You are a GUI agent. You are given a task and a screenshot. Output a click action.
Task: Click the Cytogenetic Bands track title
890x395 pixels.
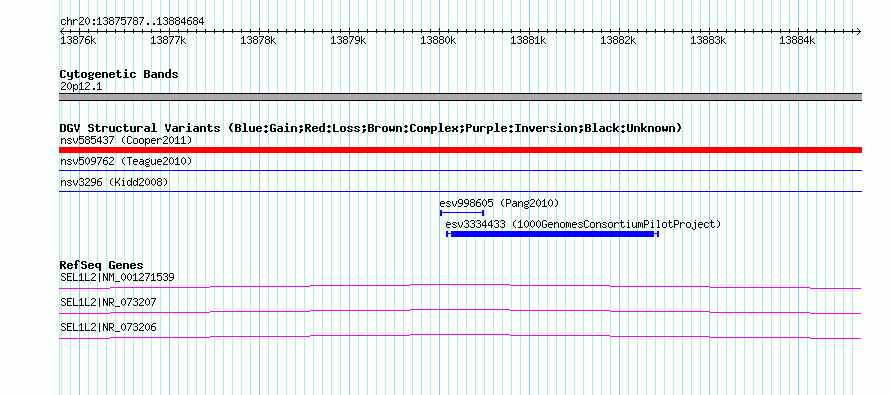click(119, 74)
